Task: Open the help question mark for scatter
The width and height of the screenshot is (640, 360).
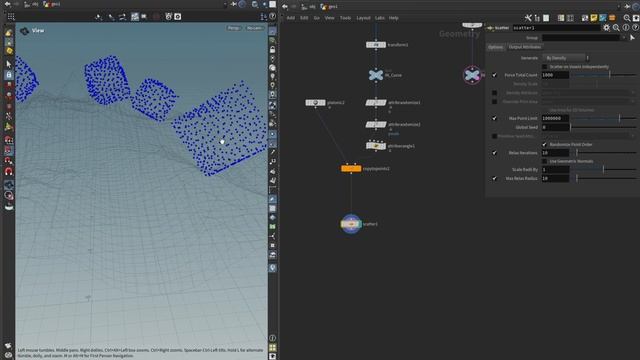Action: point(635,28)
